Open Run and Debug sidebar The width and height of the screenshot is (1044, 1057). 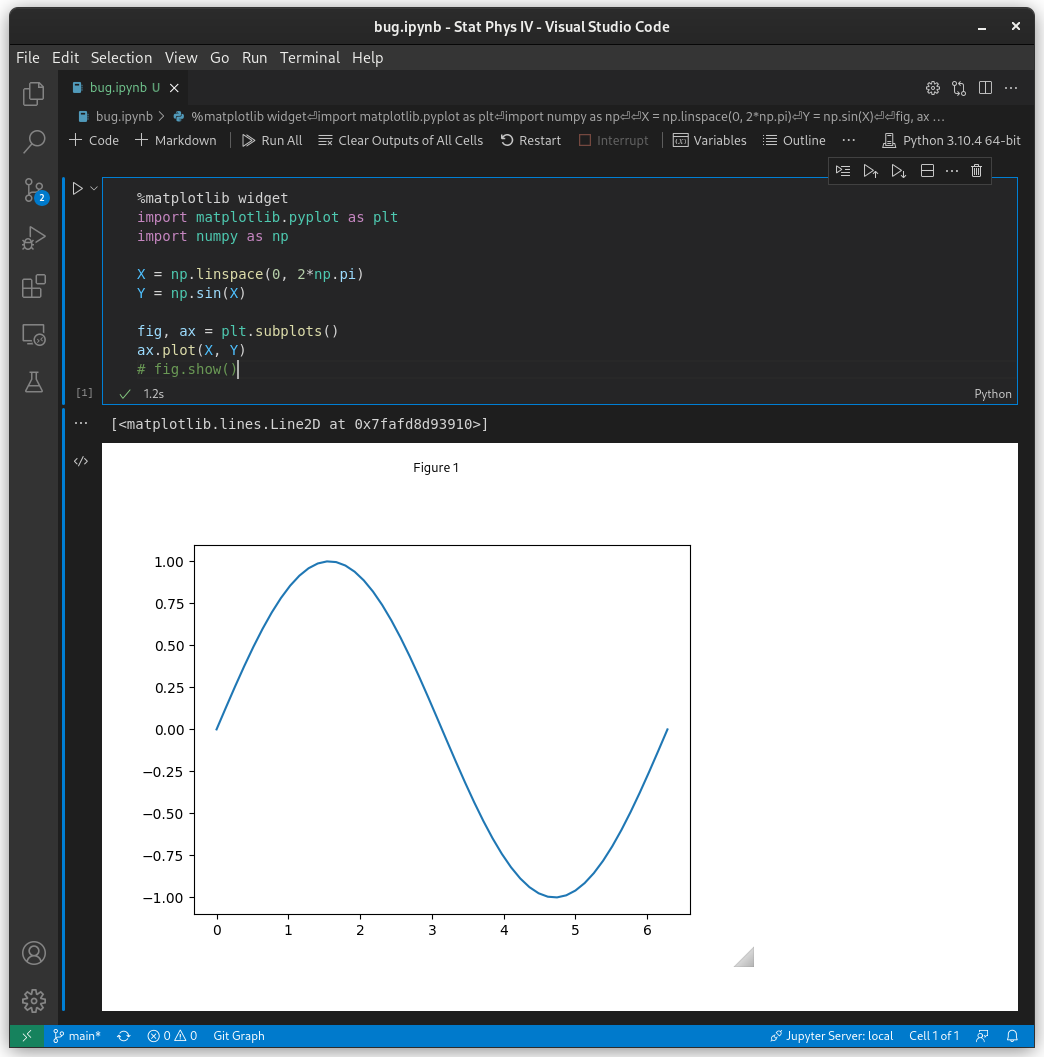tap(33, 238)
